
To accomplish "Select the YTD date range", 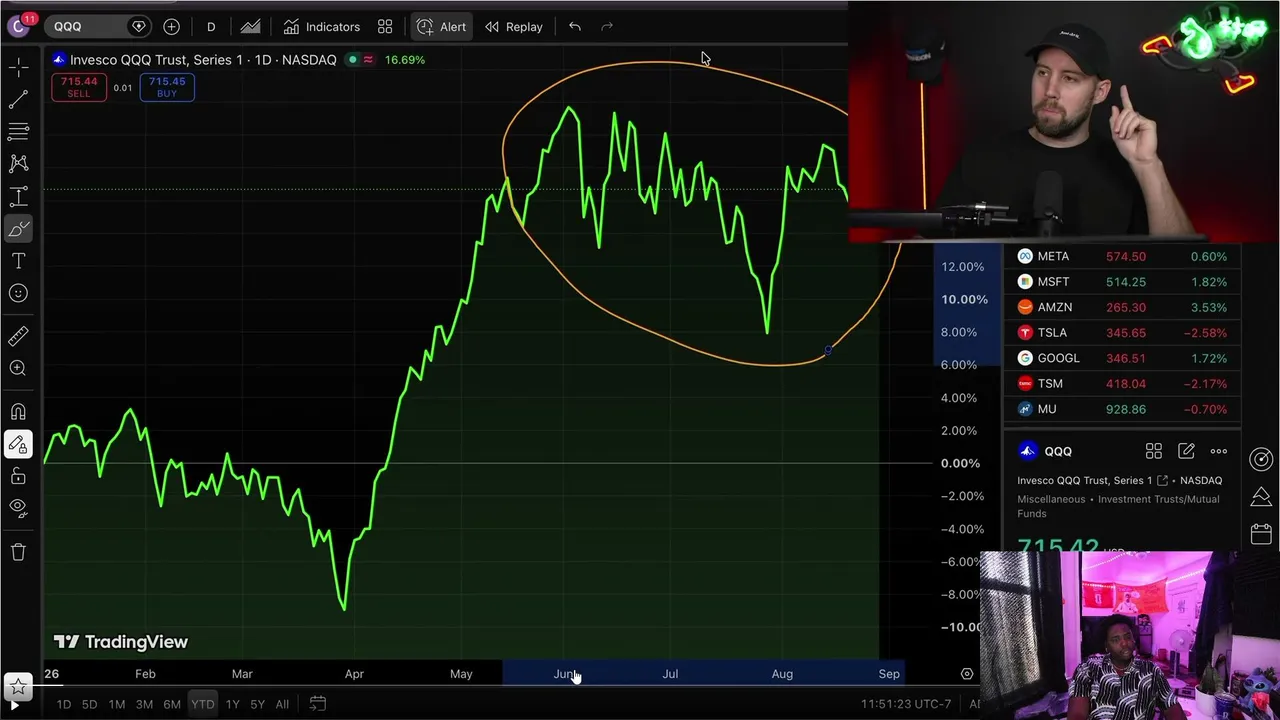I will 203,704.
